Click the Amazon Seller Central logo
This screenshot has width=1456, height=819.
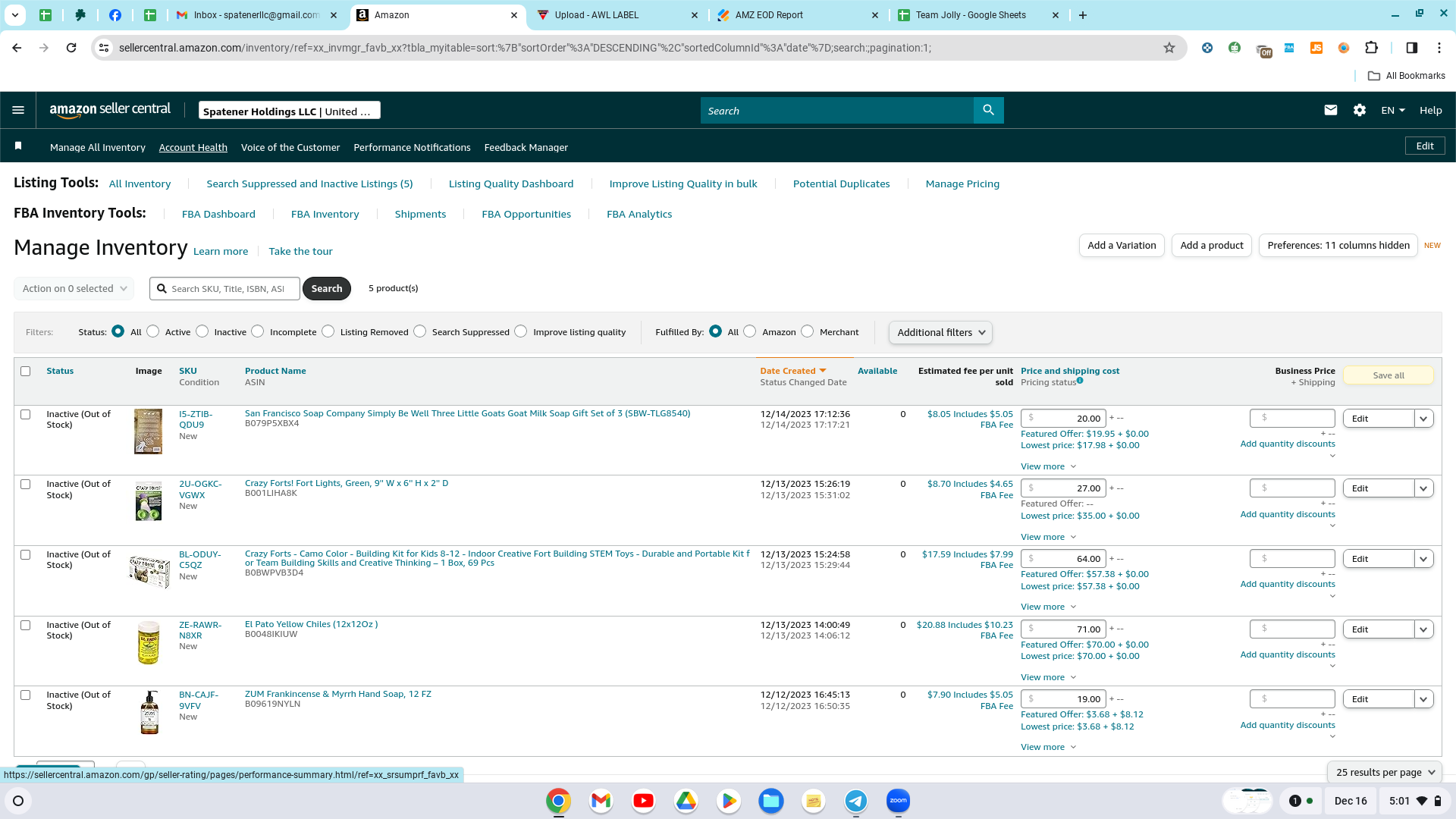pyautogui.click(x=111, y=110)
